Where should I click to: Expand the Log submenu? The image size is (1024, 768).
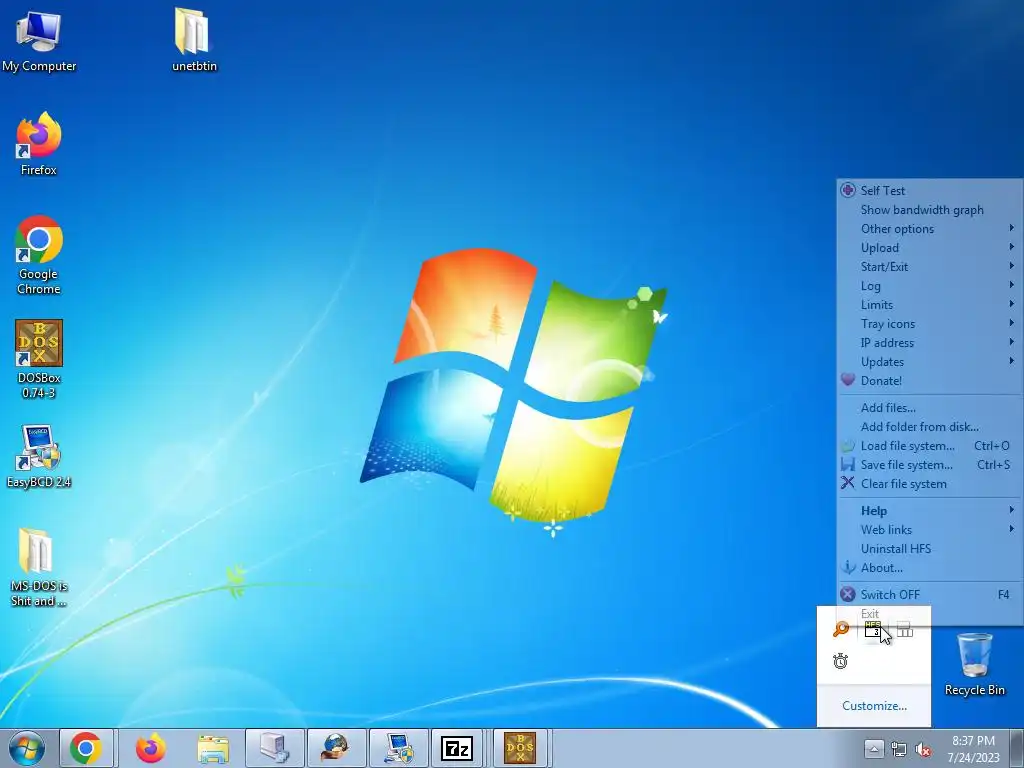[x=929, y=285]
